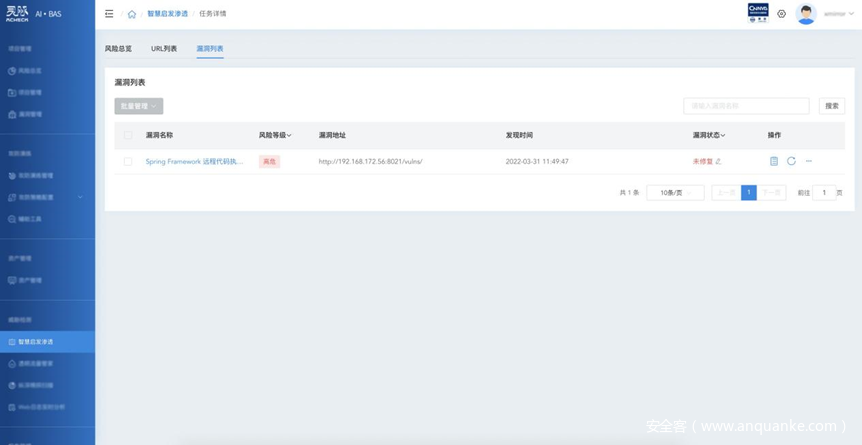862x445 pixels.
Task: Open the settings gear icon
Action: (782, 14)
